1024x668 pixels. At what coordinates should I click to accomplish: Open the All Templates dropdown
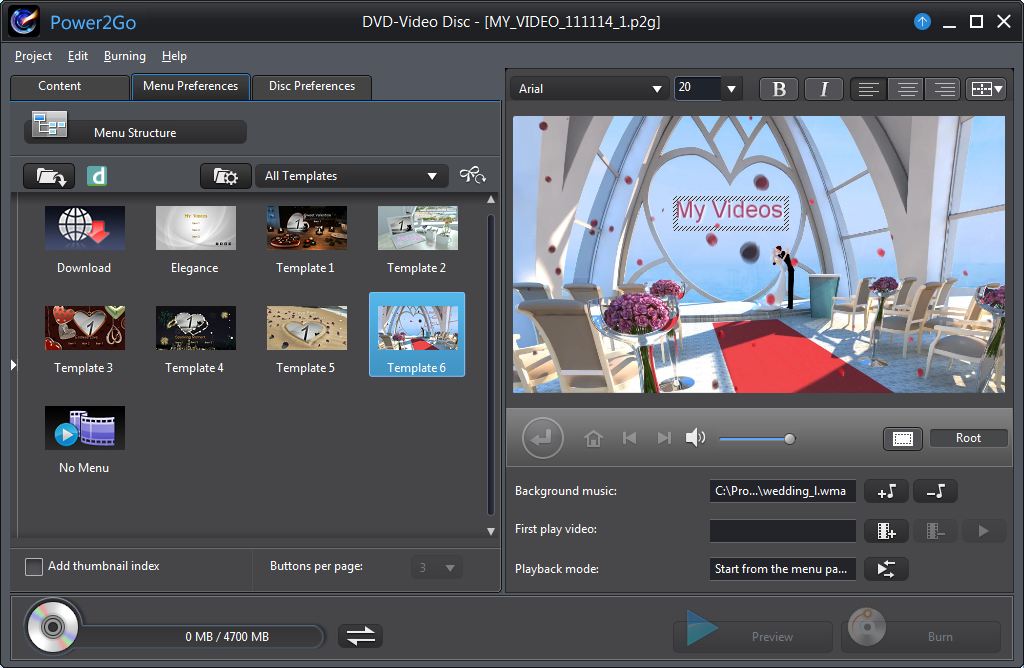(x=351, y=175)
